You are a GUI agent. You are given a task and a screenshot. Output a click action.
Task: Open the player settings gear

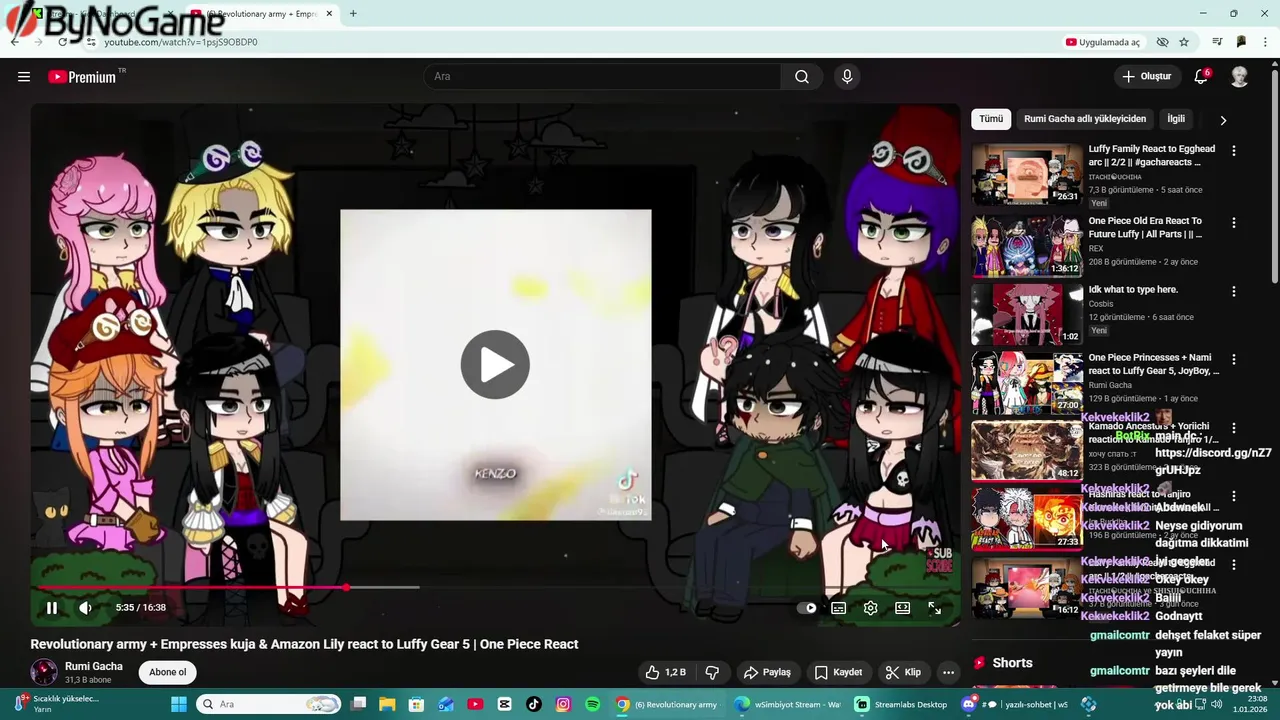871,607
